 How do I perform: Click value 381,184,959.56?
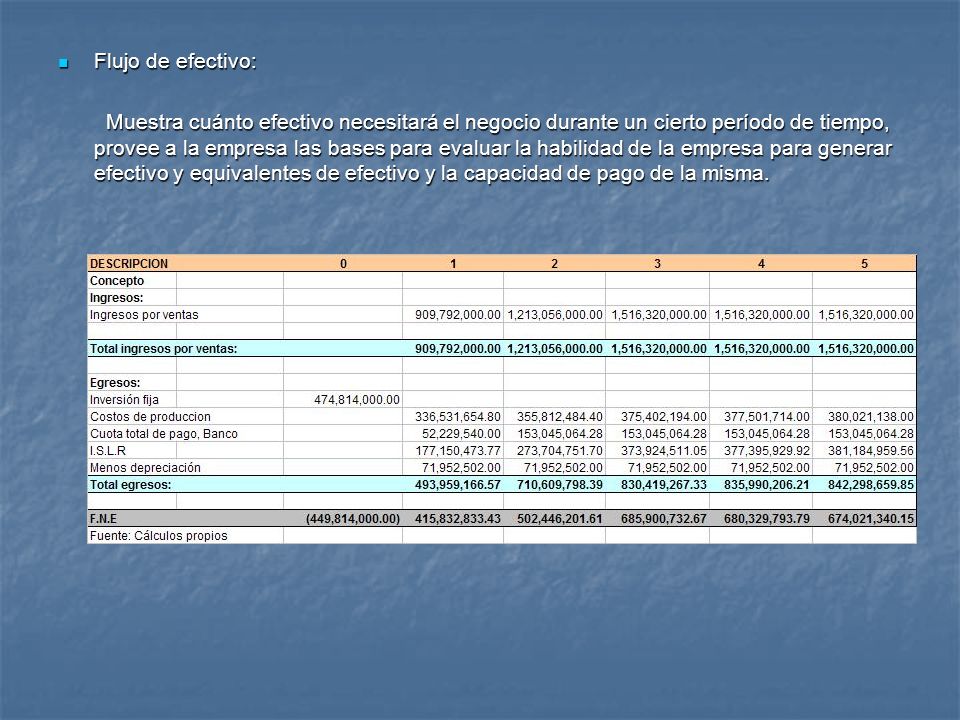871,451
